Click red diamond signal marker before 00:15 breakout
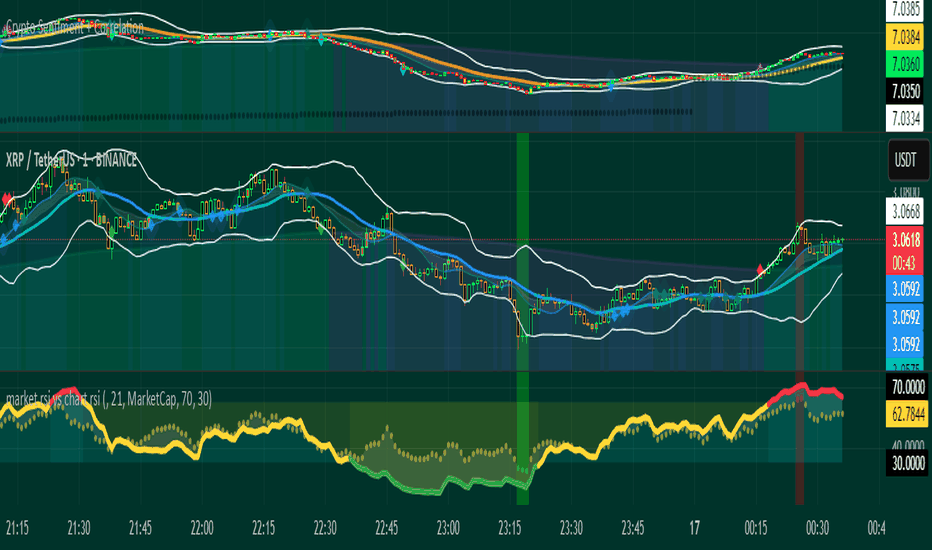The image size is (932, 550). (760, 270)
